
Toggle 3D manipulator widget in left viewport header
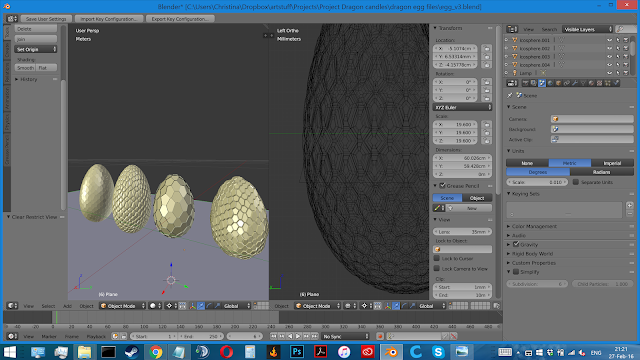[192, 306]
